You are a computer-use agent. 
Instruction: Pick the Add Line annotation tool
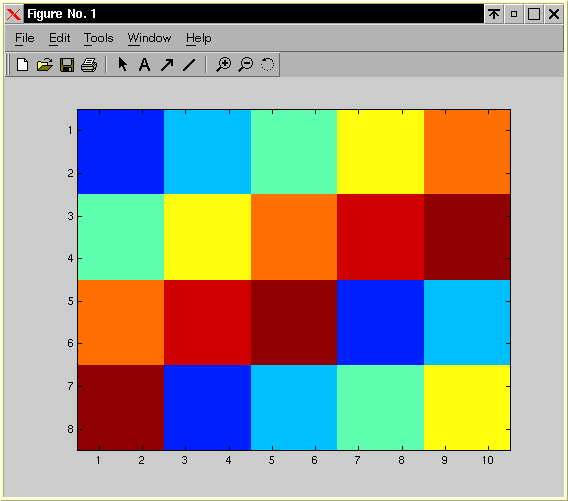[x=189, y=65]
